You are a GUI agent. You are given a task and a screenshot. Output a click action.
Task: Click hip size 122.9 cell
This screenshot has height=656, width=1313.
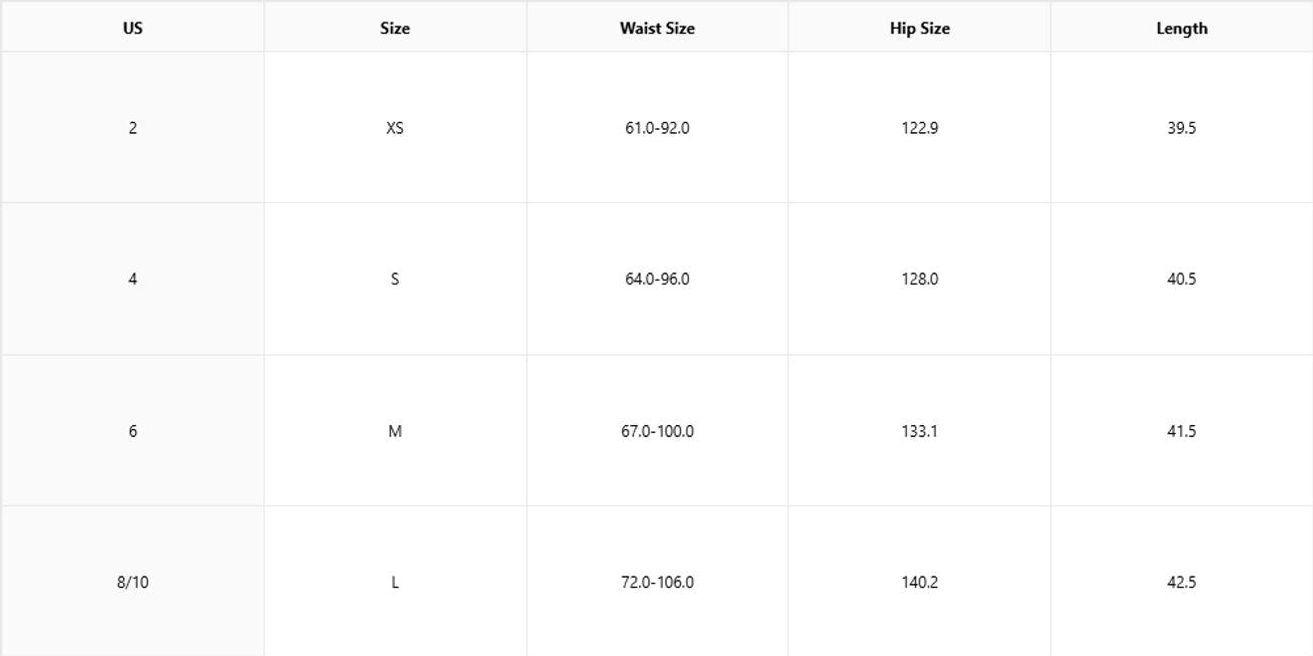tap(920, 128)
